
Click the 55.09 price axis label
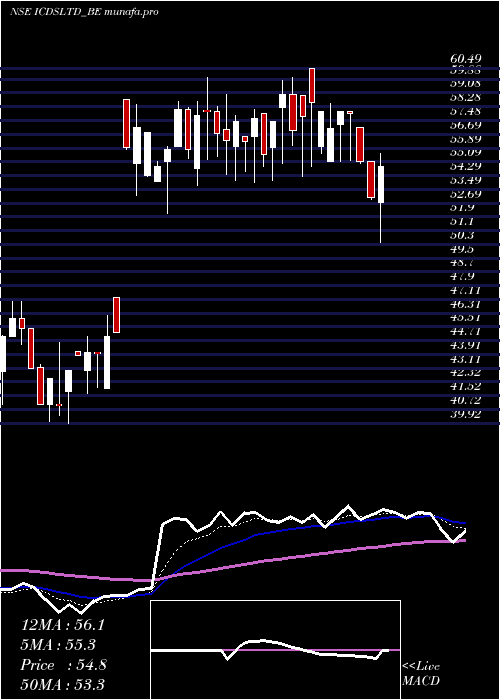tap(465, 153)
